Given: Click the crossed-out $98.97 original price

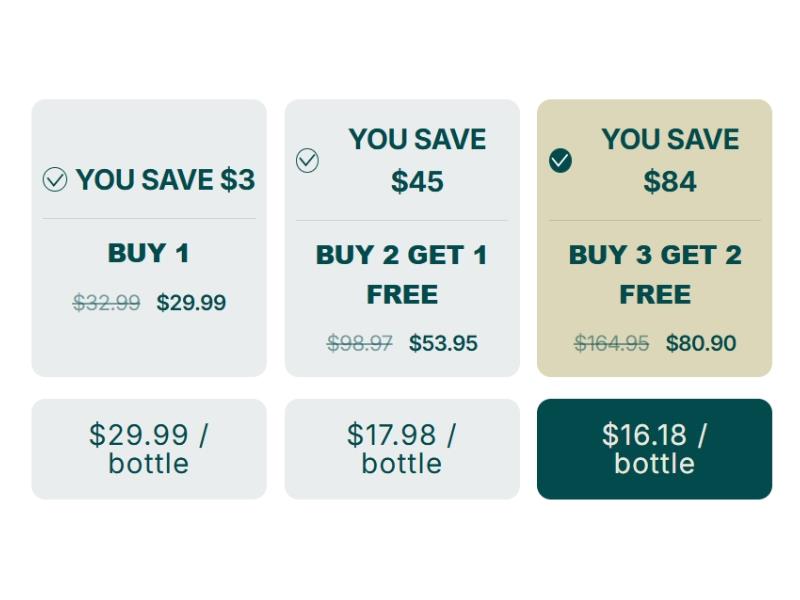Looking at the screenshot, I should (x=360, y=343).
